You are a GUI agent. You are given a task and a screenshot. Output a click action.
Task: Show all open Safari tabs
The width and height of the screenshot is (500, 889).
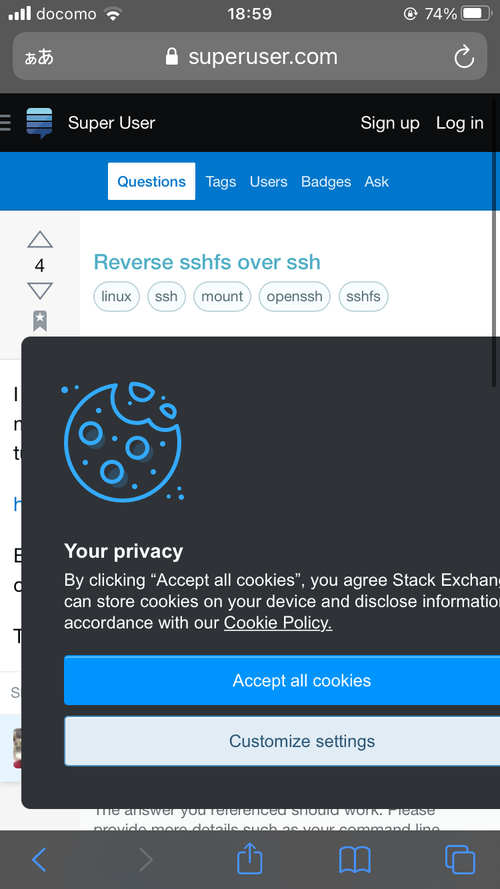pyautogui.click(x=460, y=860)
